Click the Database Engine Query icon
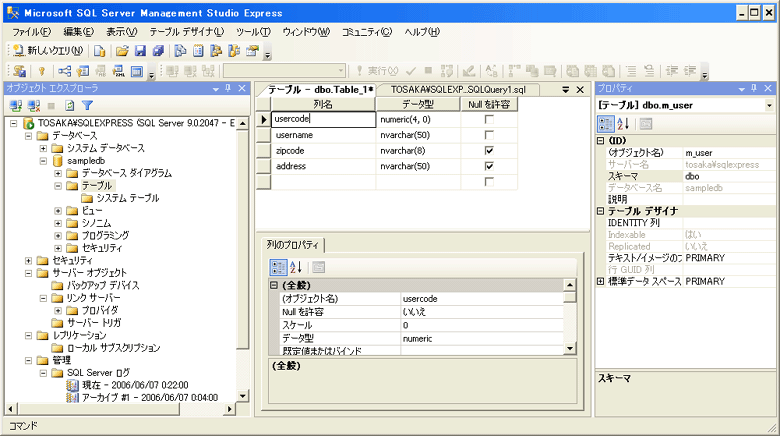Screen dimensions: 780x436 pyautogui.click(x=99, y=51)
